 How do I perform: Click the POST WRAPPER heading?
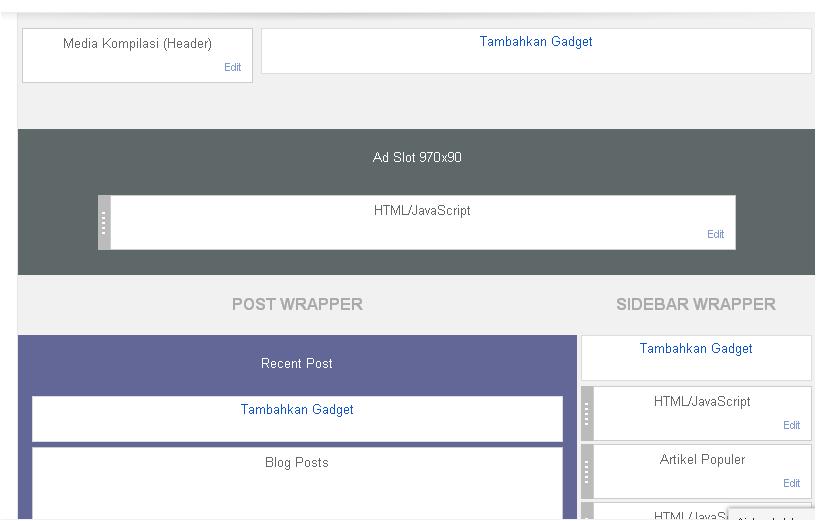point(297,304)
